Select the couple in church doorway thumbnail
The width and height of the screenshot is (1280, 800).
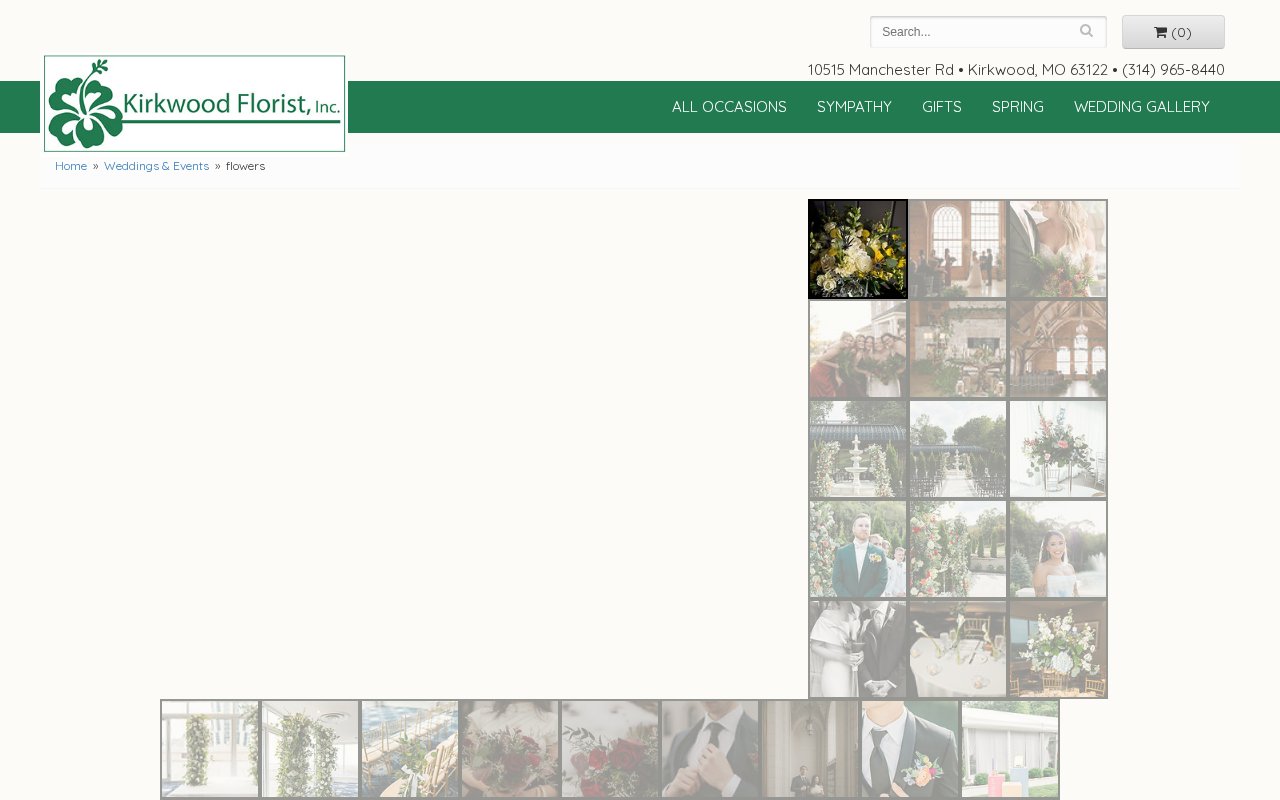click(810, 749)
